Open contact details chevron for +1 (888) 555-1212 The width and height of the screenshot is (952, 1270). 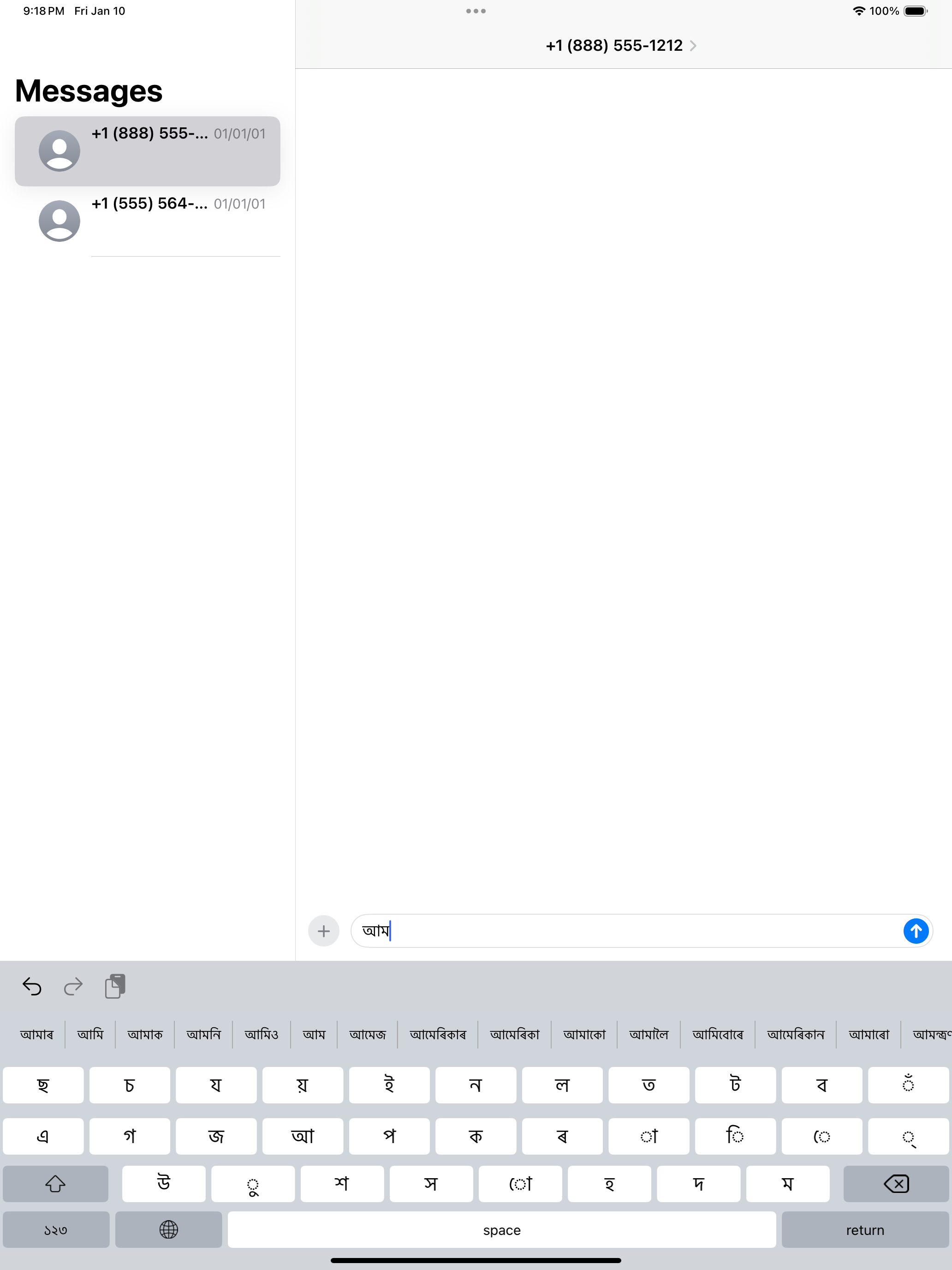pyautogui.click(x=693, y=45)
